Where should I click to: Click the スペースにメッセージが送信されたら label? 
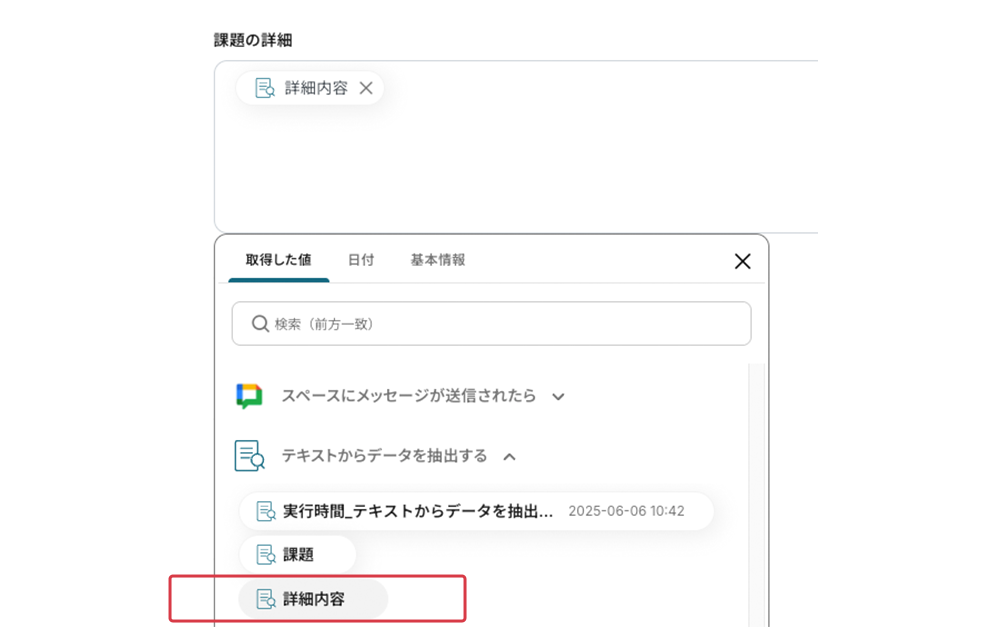click(x=409, y=396)
